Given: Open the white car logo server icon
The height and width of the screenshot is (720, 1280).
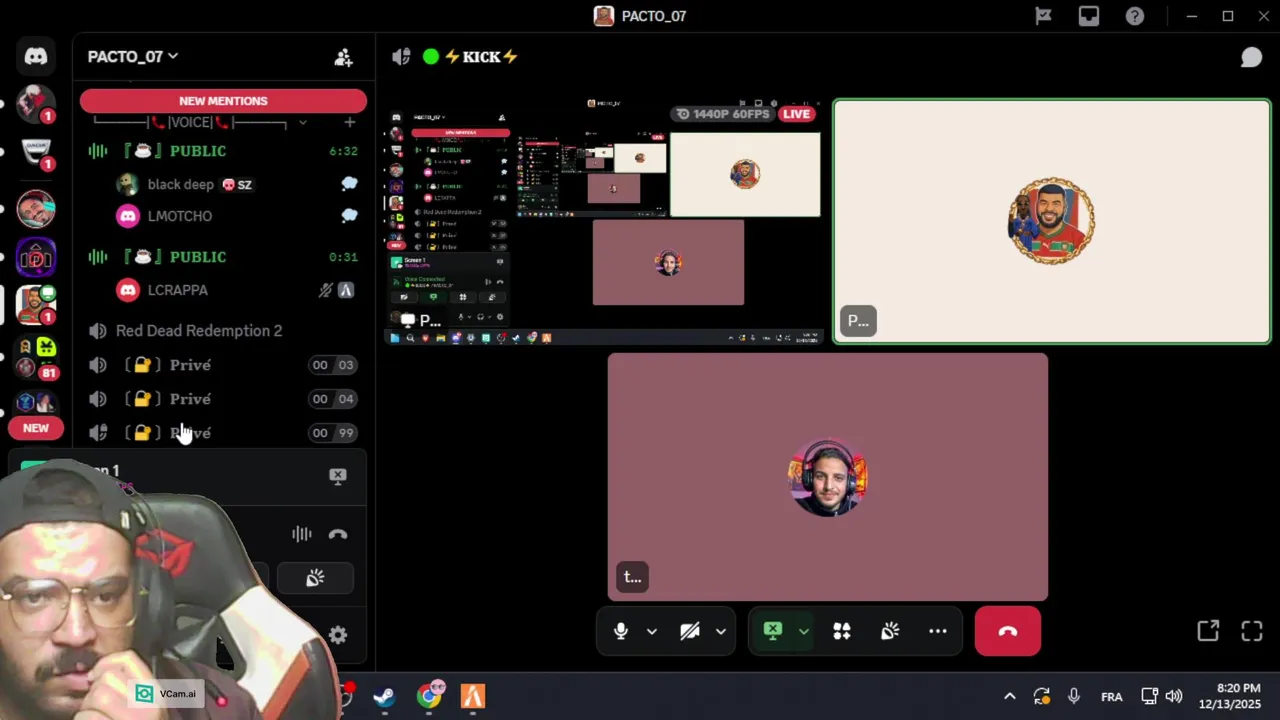Looking at the screenshot, I should click(36, 151).
